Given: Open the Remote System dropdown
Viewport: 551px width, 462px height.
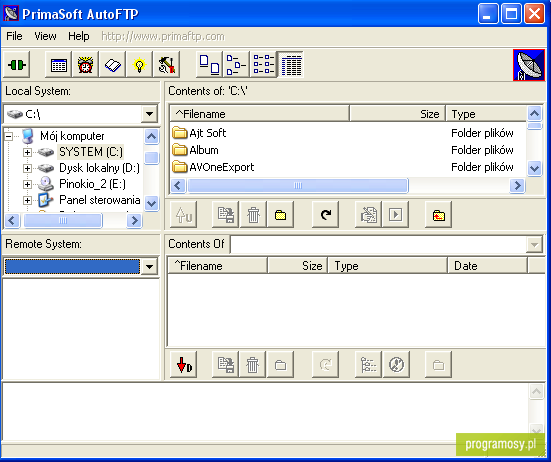Looking at the screenshot, I should [149, 267].
